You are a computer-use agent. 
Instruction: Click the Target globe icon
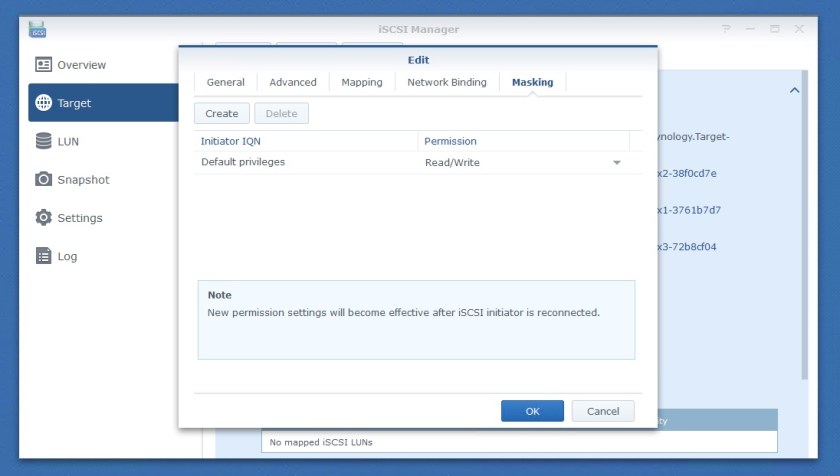coord(43,103)
